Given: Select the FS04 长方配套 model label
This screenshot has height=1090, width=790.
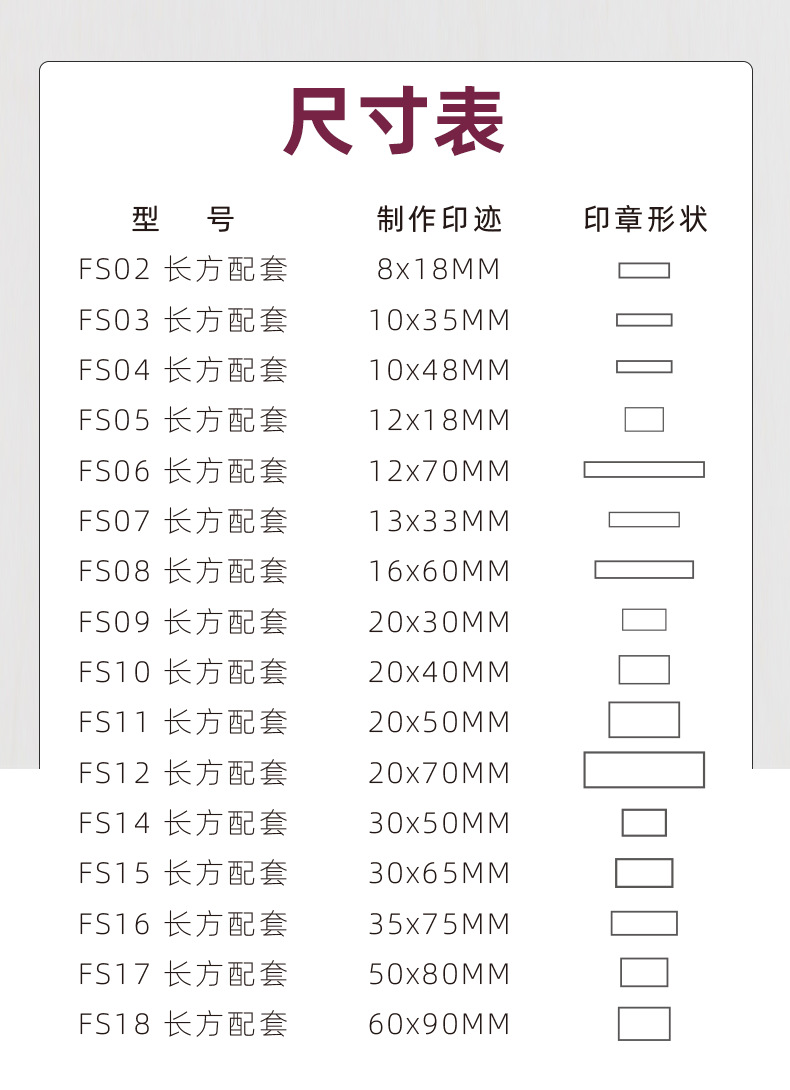Looking at the screenshot, I should click(x=183, y=371).
